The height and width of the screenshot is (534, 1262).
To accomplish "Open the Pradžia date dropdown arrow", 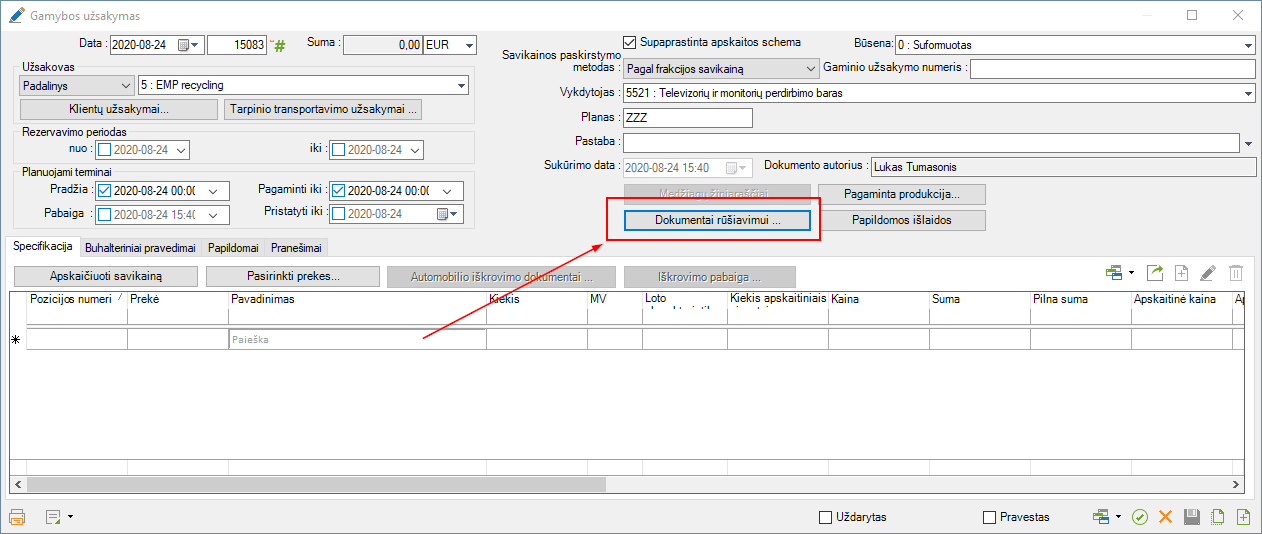I will (212, 191).
